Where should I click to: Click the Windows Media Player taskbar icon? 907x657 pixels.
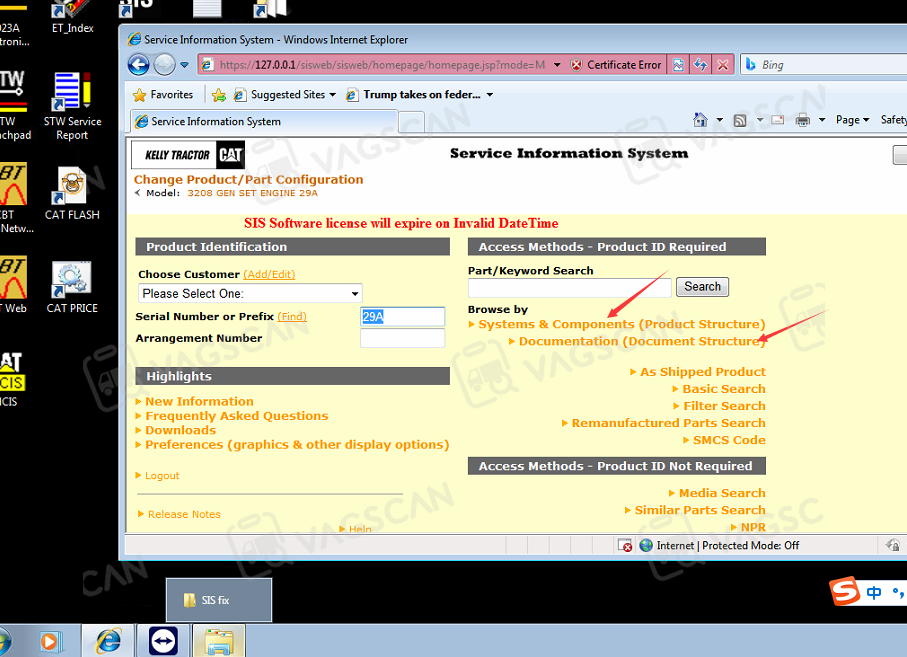(x=50, y=641)
